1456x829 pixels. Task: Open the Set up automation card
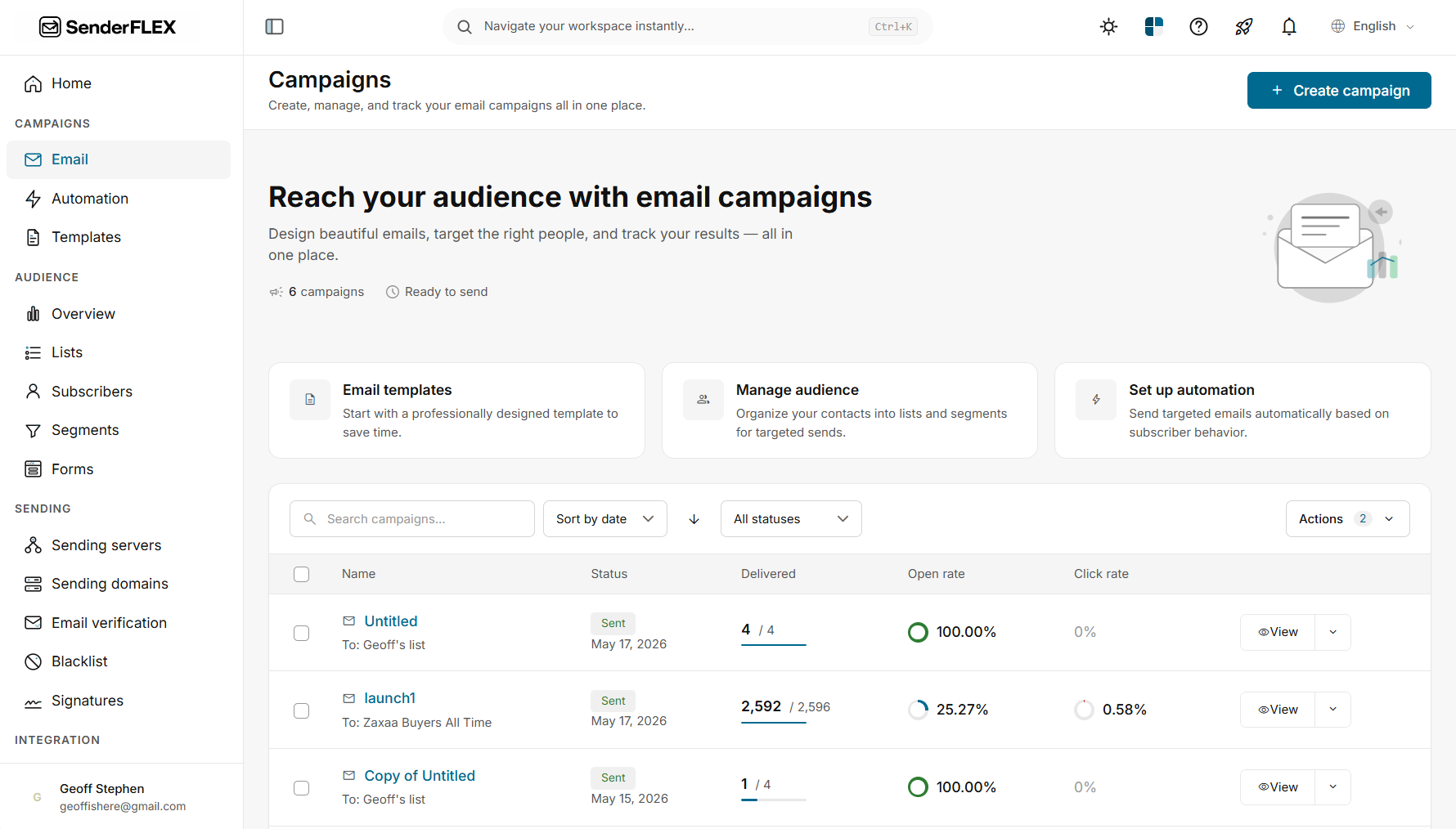[x=1243, y=410]
